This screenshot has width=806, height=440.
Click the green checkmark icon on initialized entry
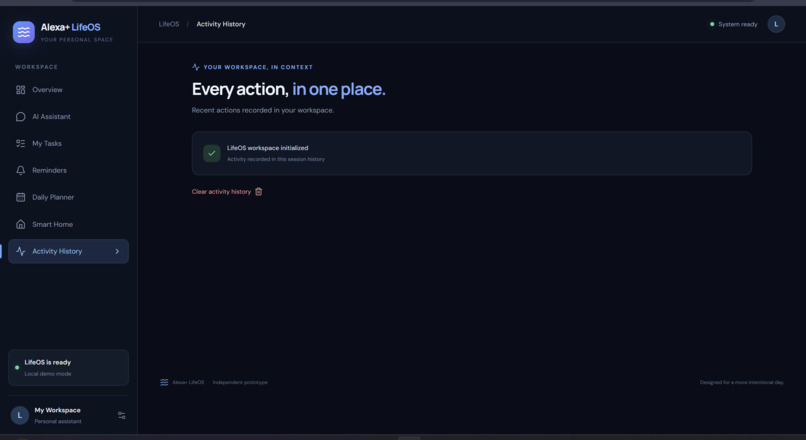point(212,153)
